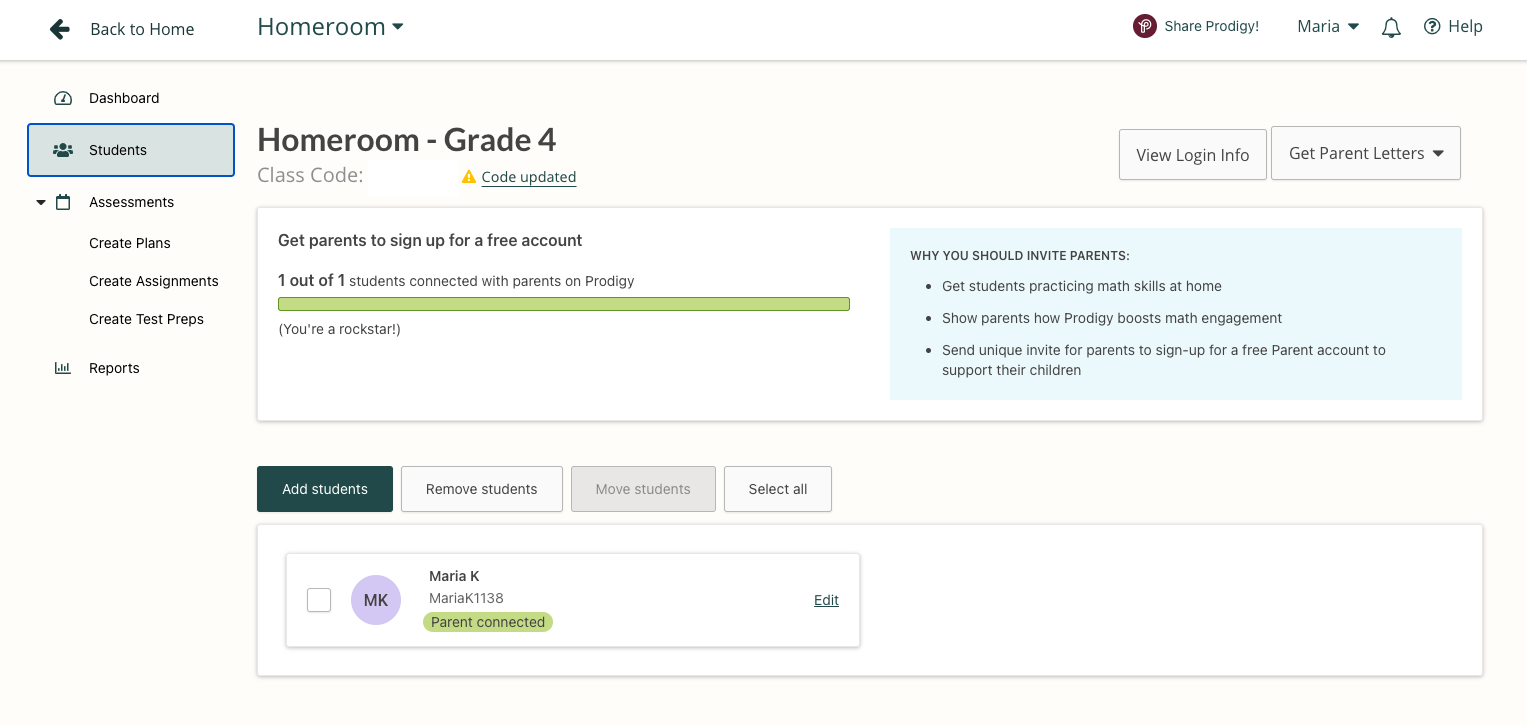Viewport: 1527px width, 725px height.
Task: Click the Prodigy logo next to Share Prodigy!
Action: pos(1143,25)
